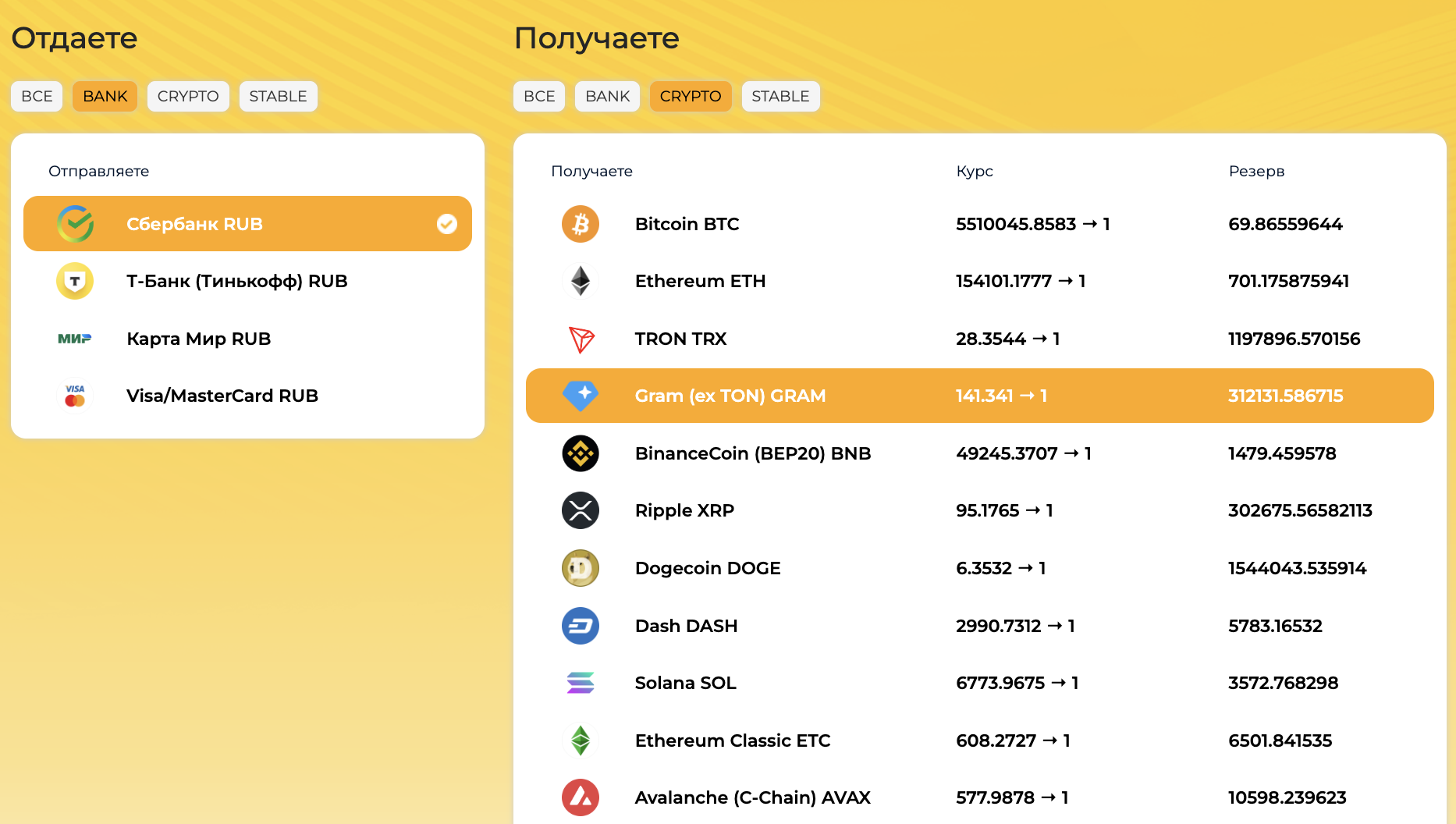Image resolution: width=1456 pixels, height=824 pixels.
Task: Select STABLE filter under Отдаете
Action: pos(279,96)
